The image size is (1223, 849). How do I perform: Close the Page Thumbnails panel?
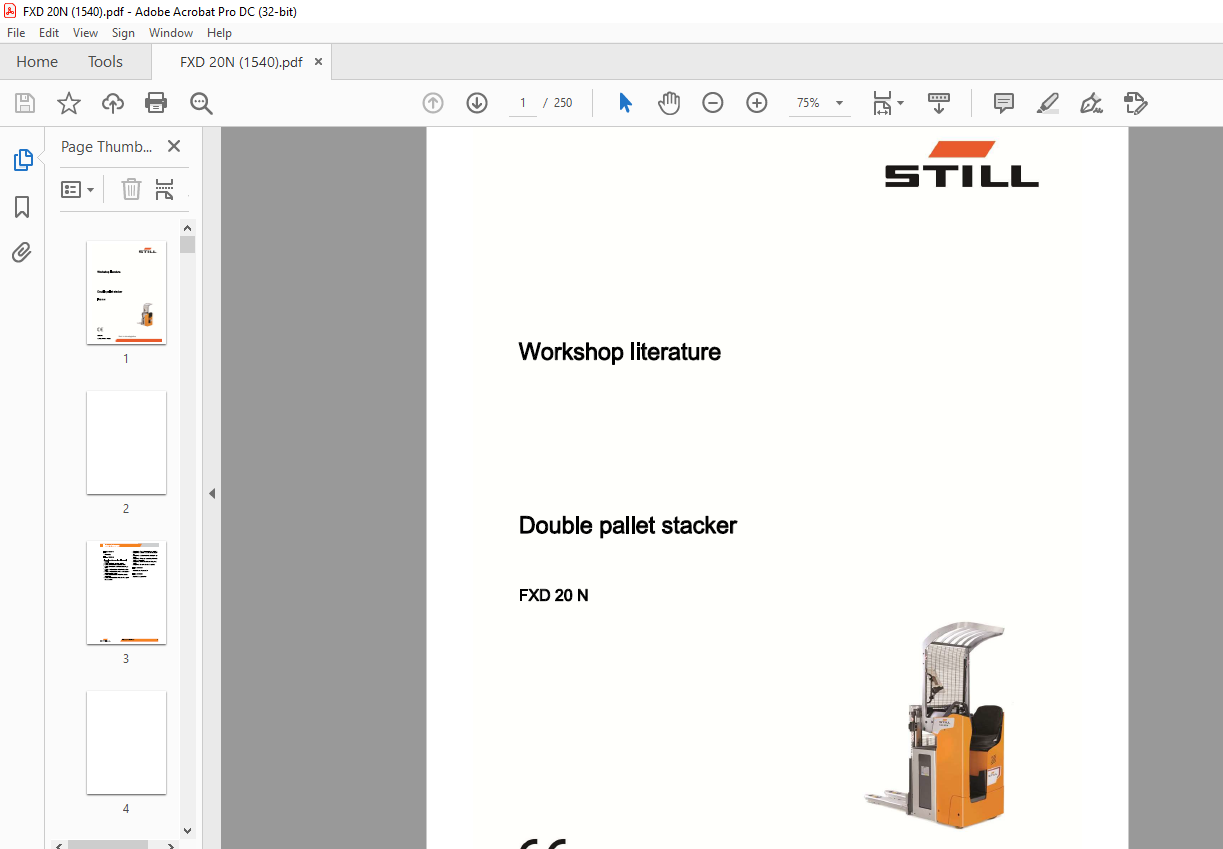174,146
